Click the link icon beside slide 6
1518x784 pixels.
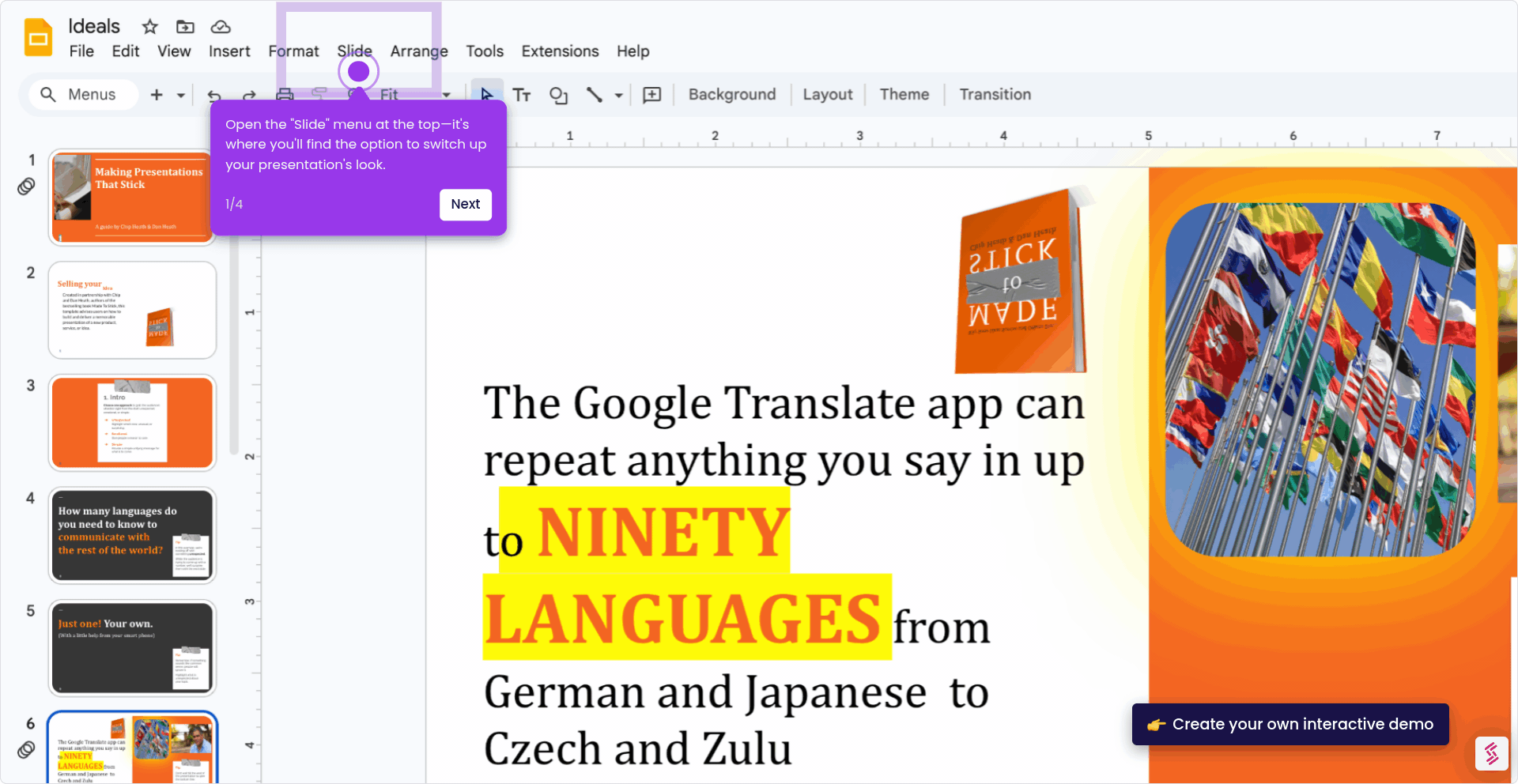tap(26, 749)
